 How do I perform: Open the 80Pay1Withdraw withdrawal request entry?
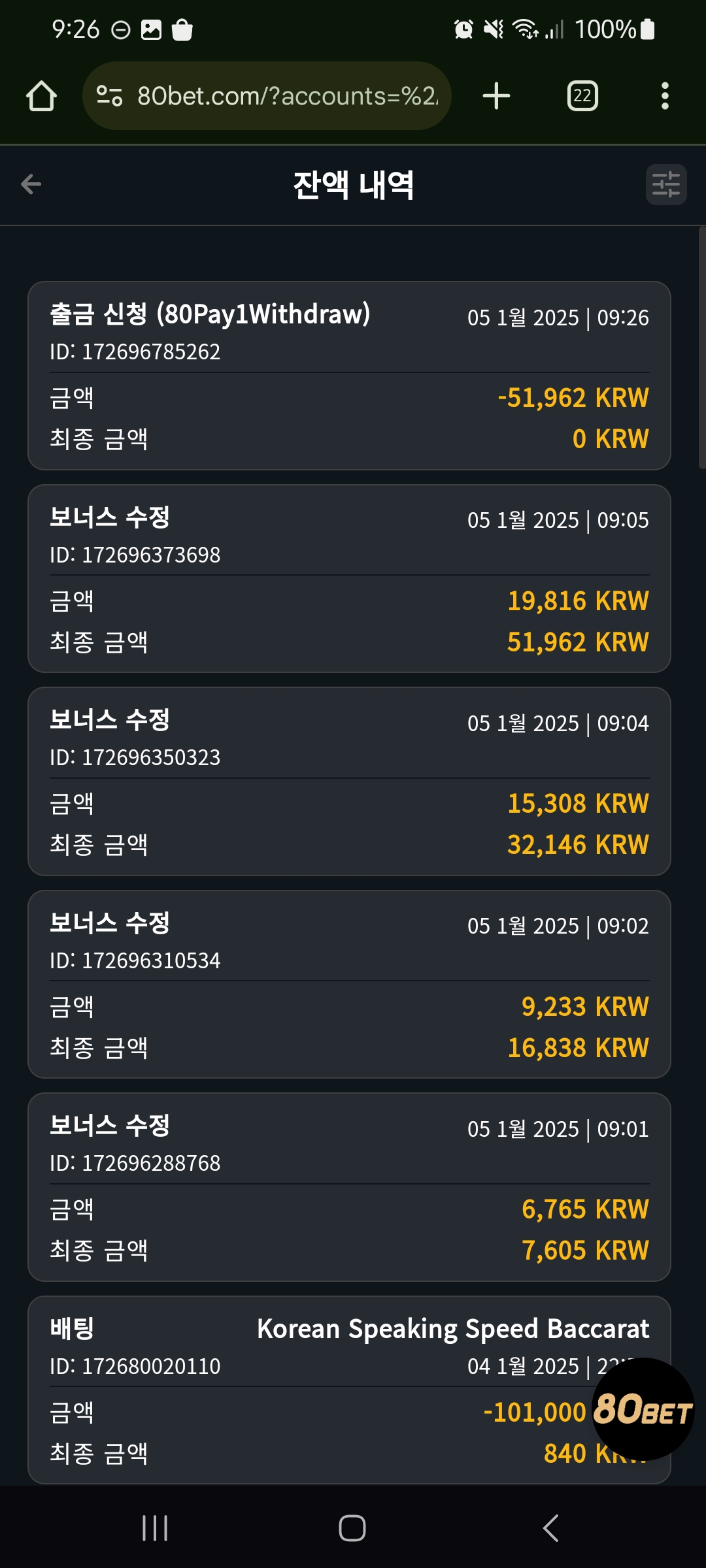[x=349, y=376]
